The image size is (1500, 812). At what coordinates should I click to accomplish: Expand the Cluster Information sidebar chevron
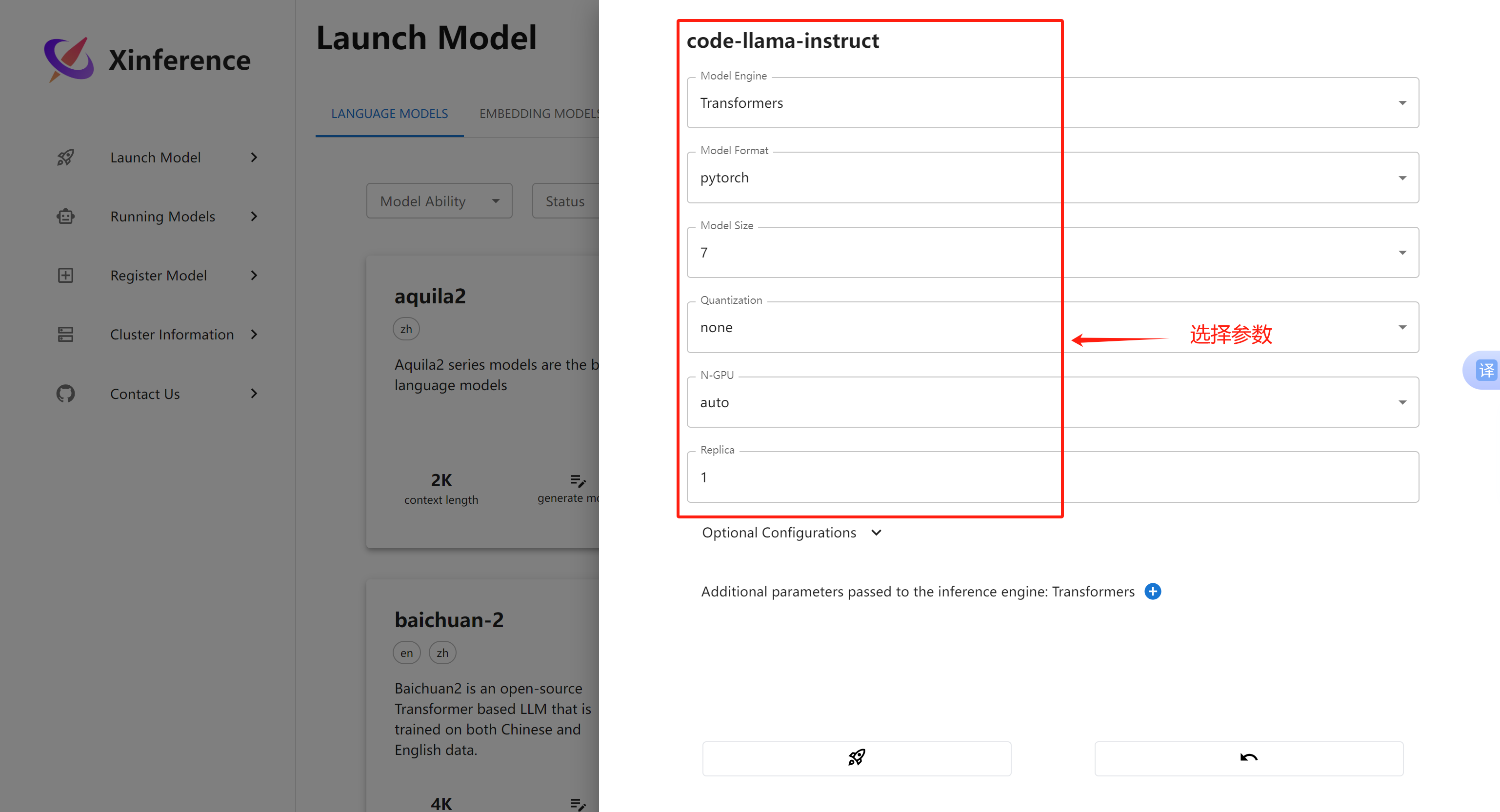[254, 335]
